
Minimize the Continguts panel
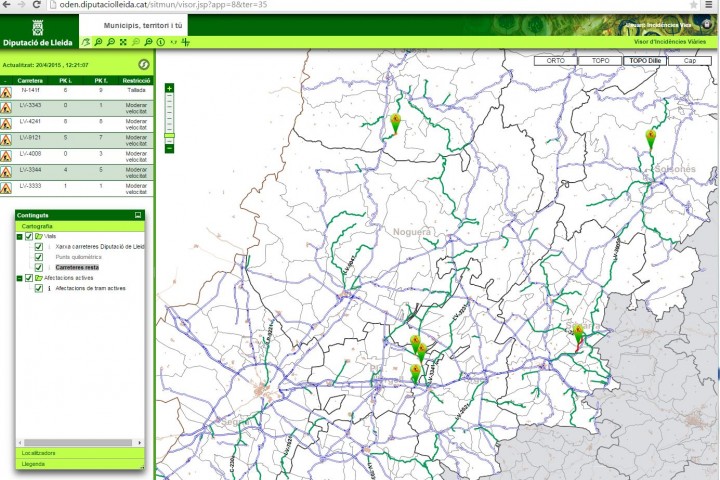(138, 215)
